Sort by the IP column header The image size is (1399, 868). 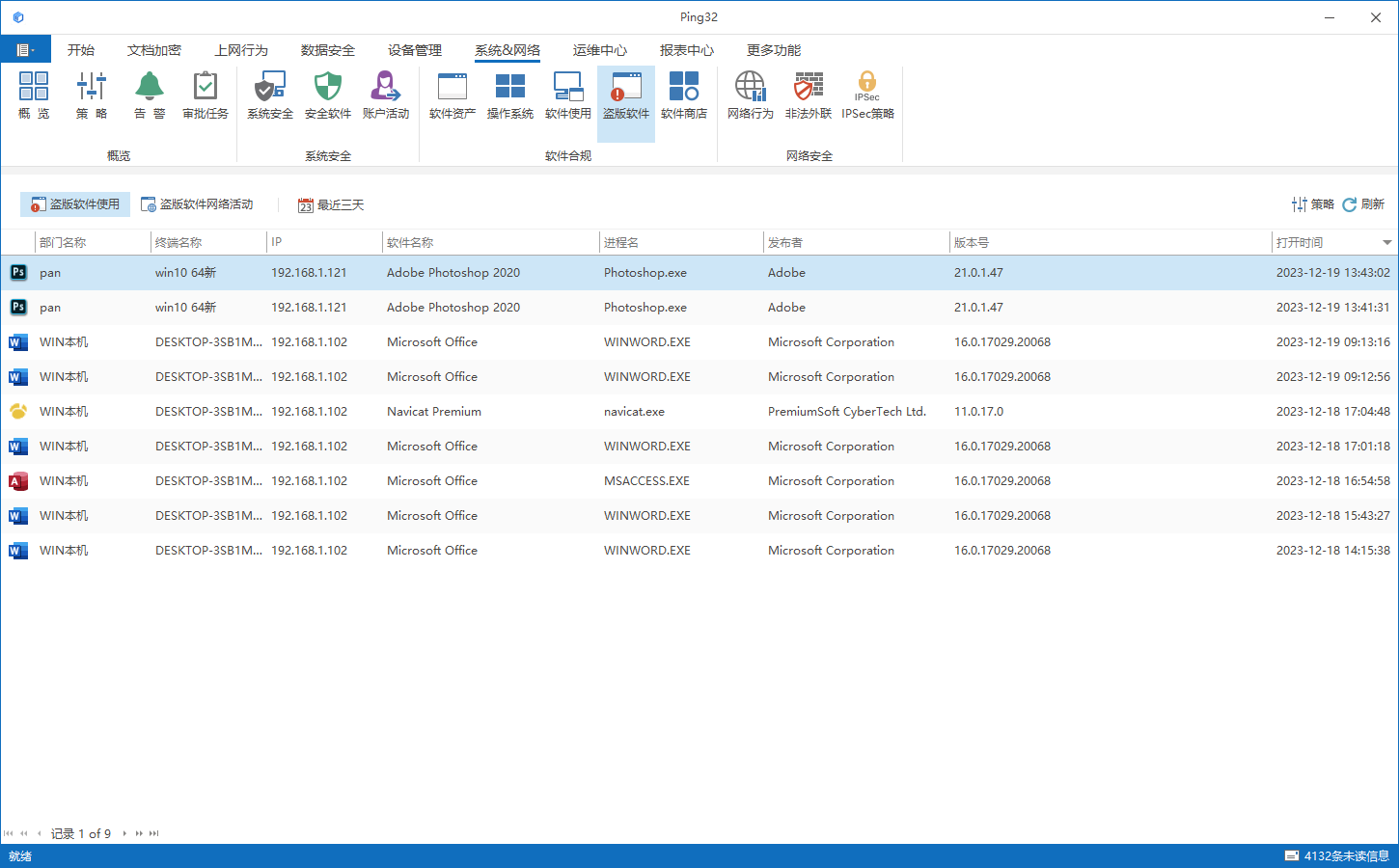click(x=324, y=243)
